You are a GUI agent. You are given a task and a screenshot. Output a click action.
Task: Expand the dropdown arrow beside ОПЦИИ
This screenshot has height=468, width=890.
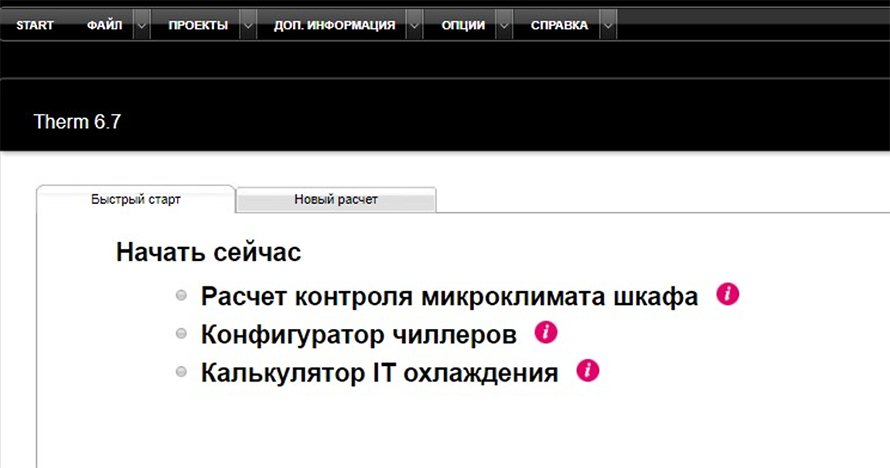click(x=504, y=26)
